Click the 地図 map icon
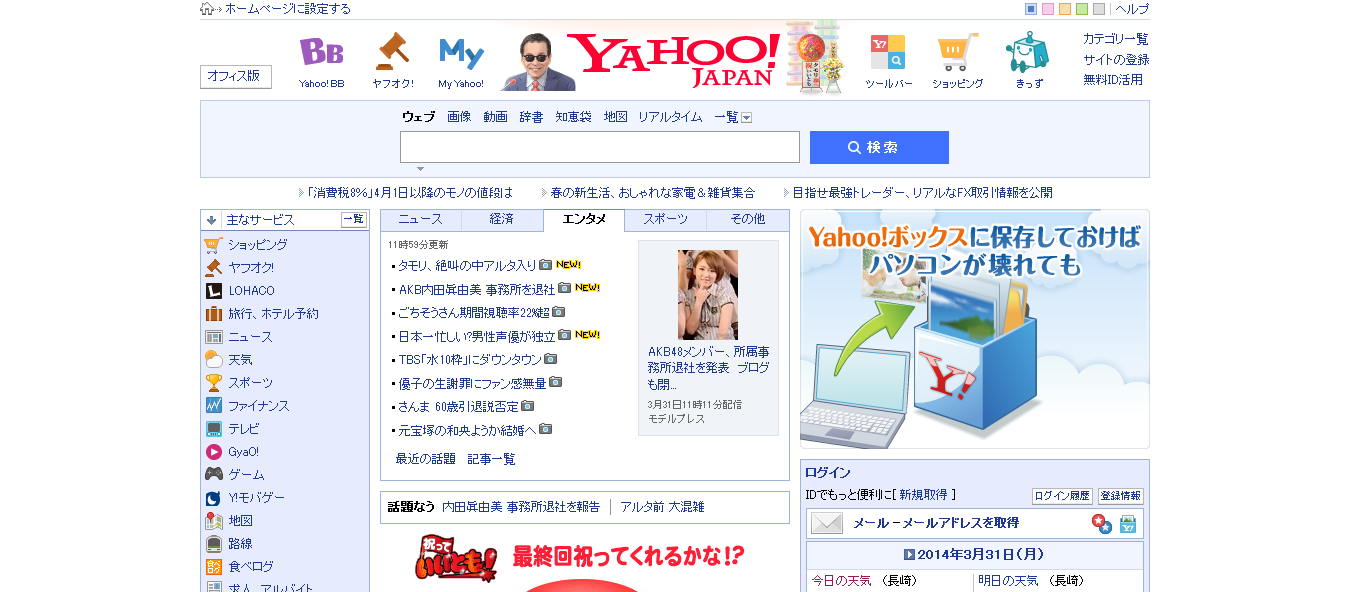The width and height of the screenshot is (1349, 592). 213,521
